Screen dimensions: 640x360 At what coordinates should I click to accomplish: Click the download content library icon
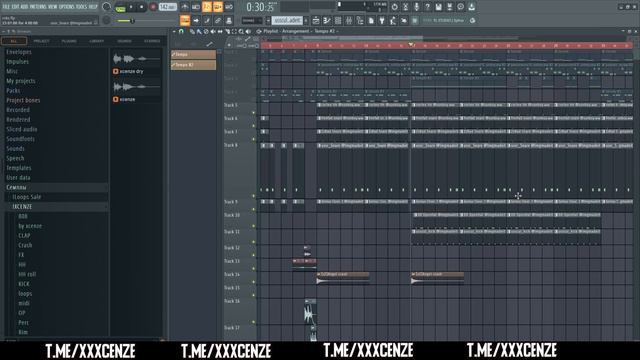pos(471,7)
